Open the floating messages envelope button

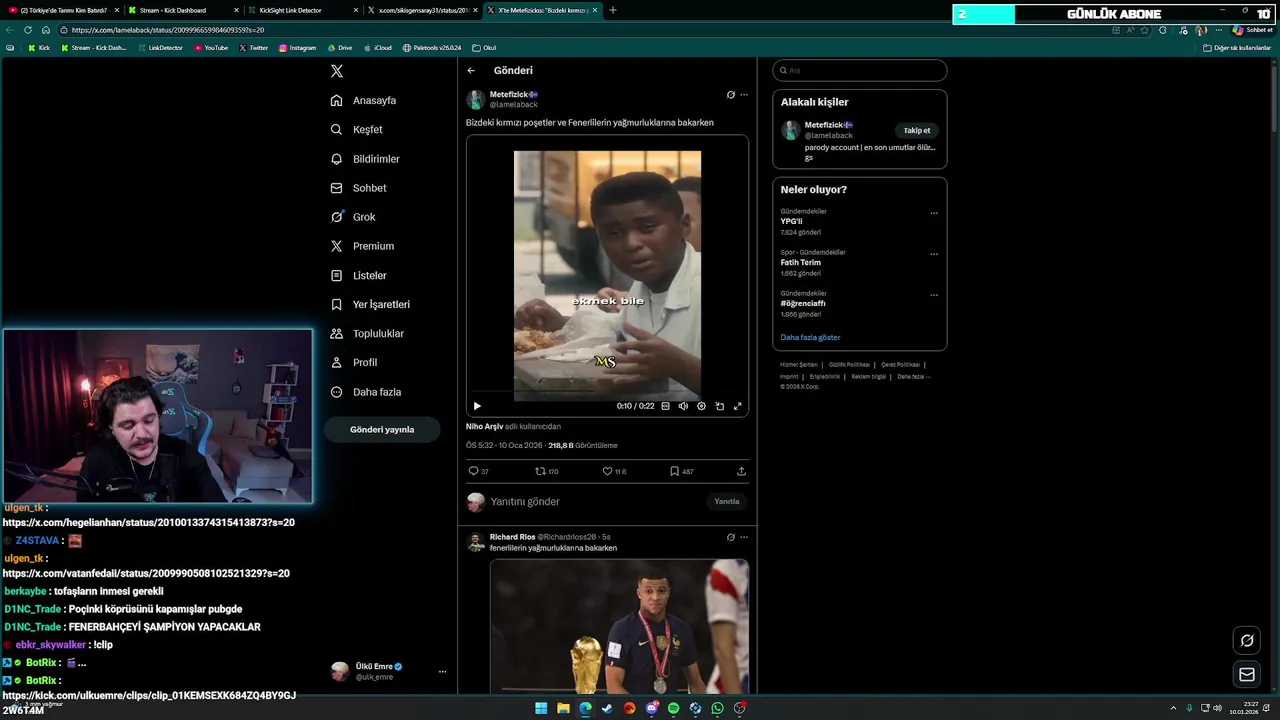point(1247,675)
